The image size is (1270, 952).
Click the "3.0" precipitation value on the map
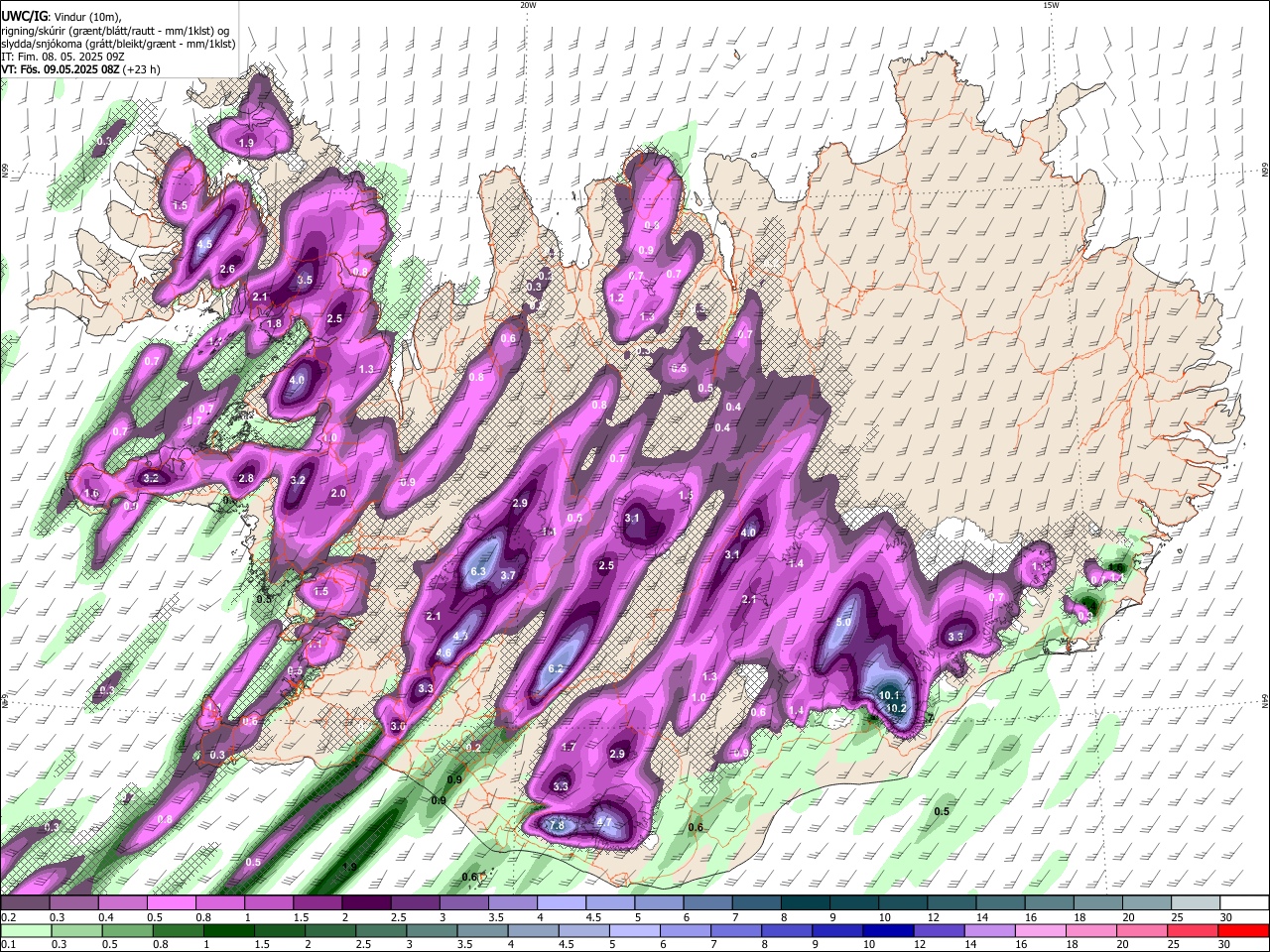coord(398,727)
